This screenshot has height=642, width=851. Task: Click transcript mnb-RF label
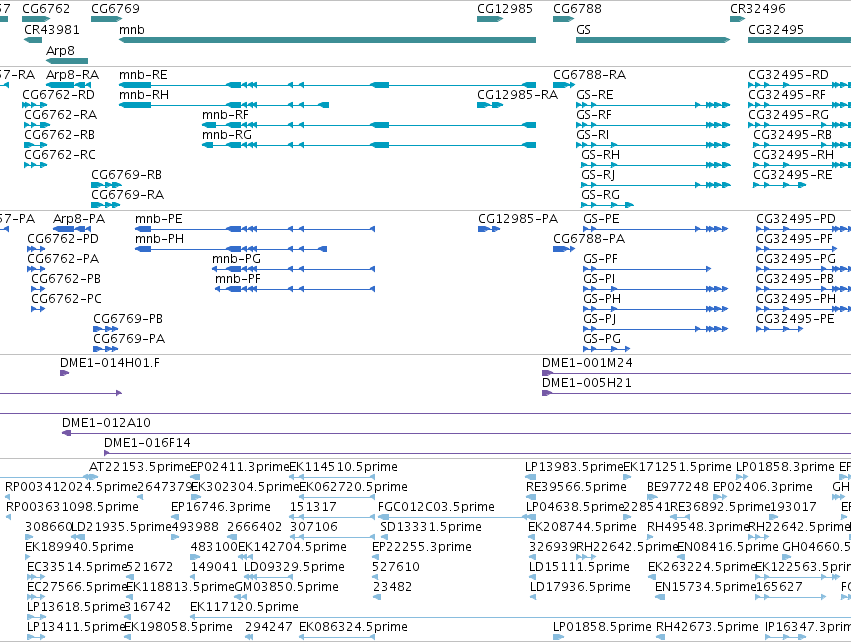(x=225, y=115)
